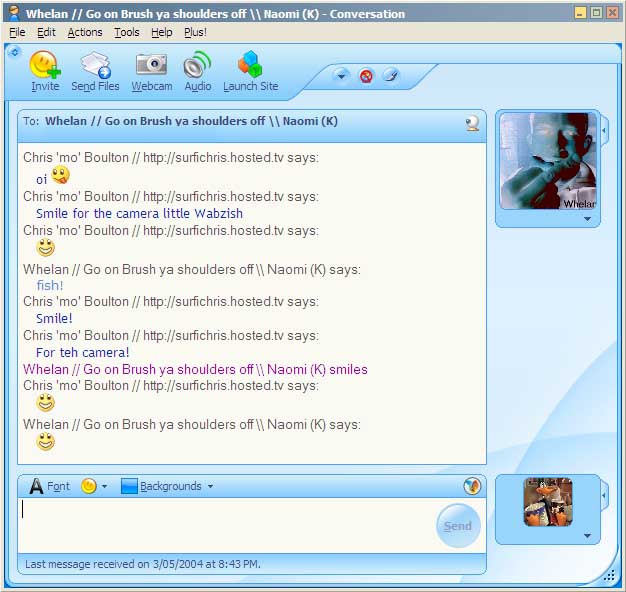The image size is (626, 592).
Task: Click the purple 'smiles' action line
Action: coord(195,369)
